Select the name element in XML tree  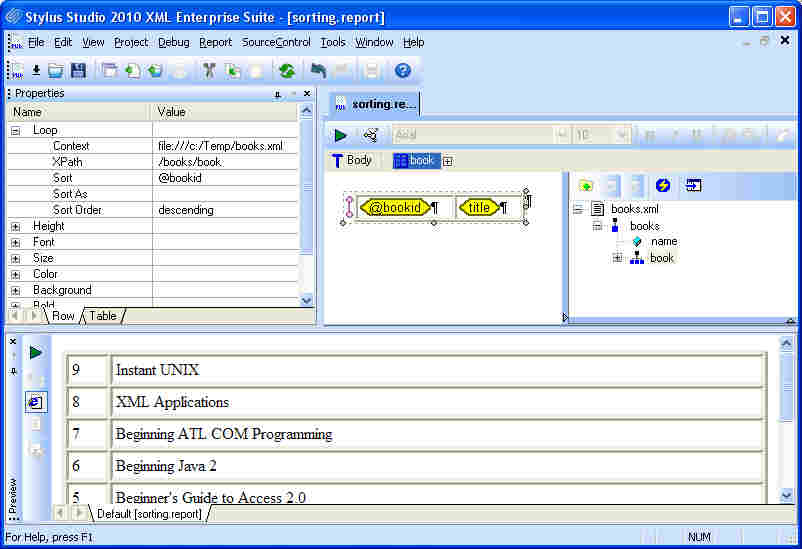coord(663,241)
